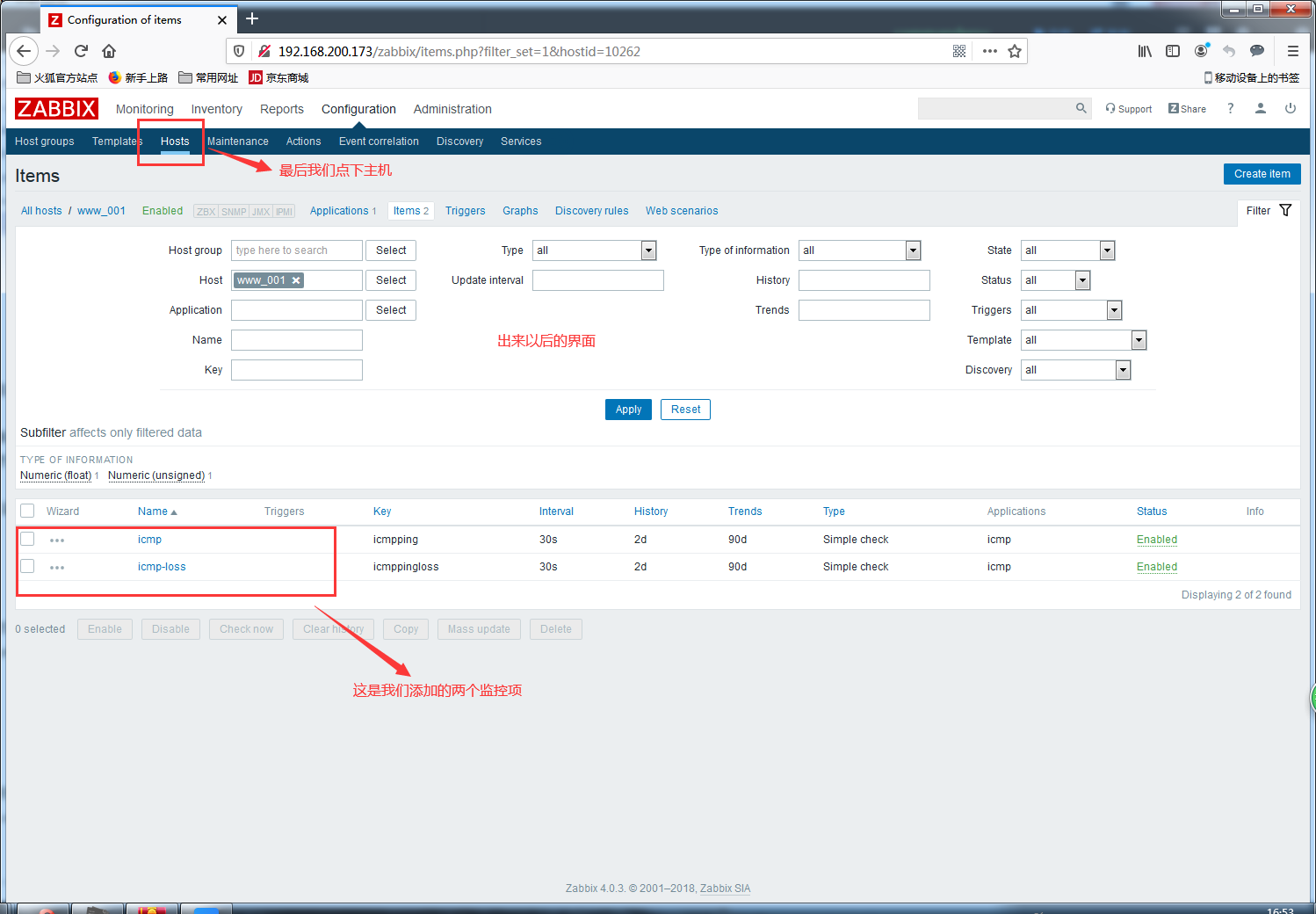Tick the select-all items checkbox

[27, 511]
